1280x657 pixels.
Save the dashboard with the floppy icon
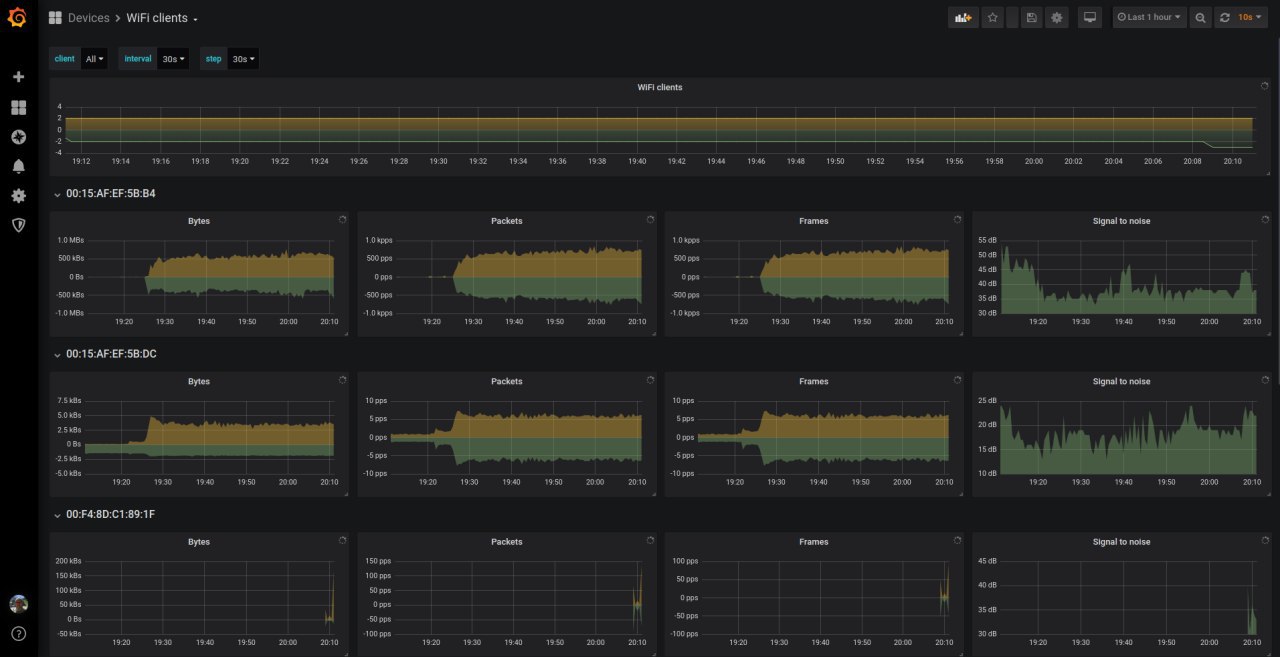point(1031,17)
